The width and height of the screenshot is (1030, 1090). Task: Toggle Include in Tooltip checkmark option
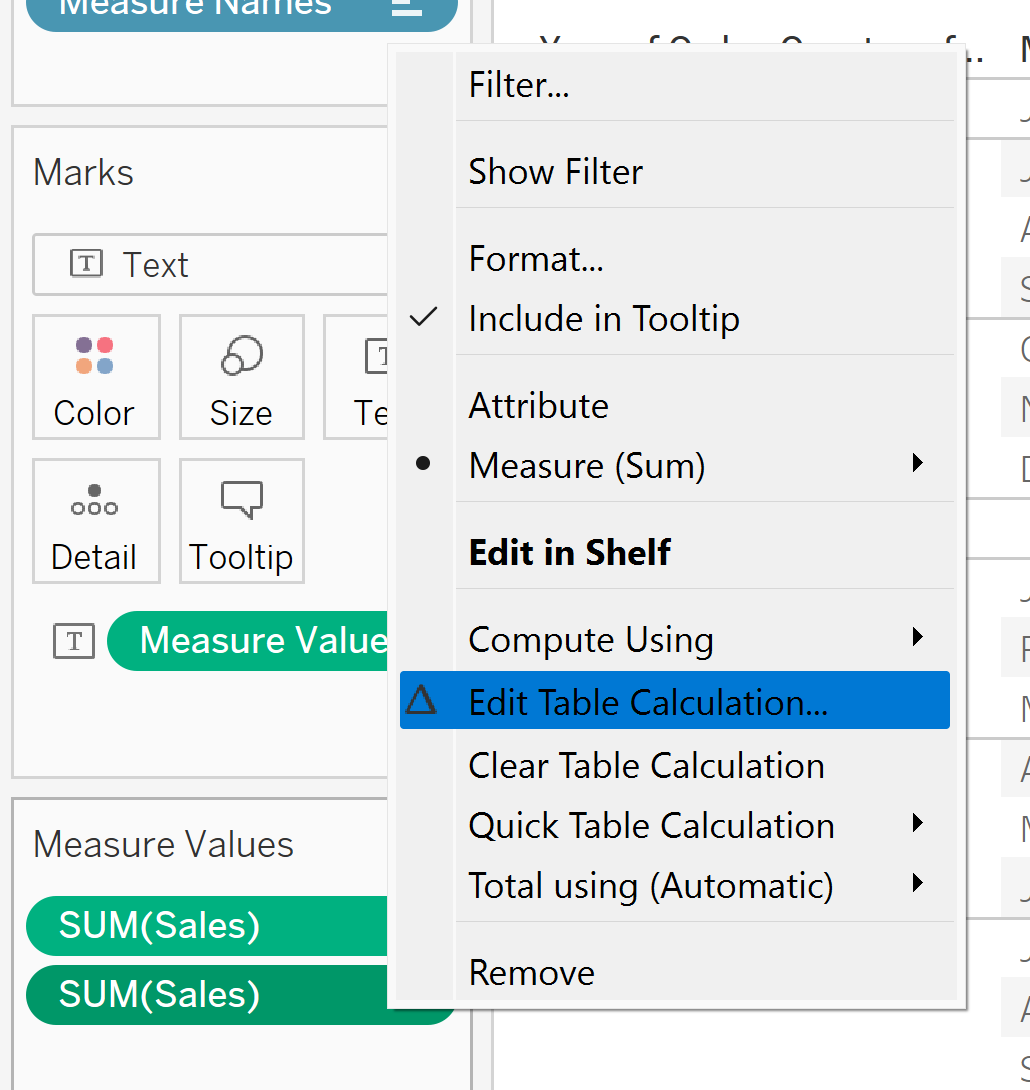[x=604, y=319]
